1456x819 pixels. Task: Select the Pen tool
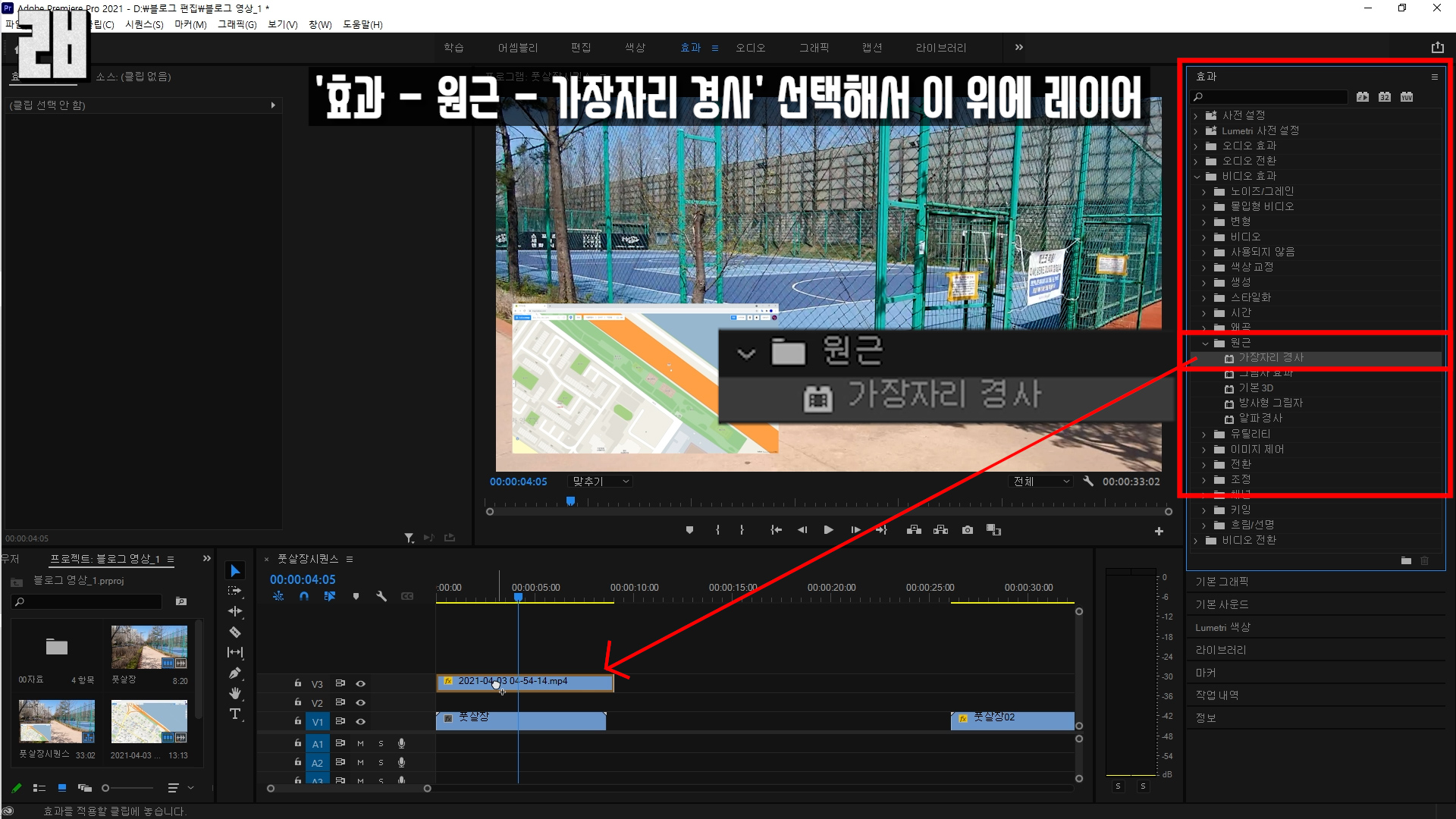pos(235,673)
